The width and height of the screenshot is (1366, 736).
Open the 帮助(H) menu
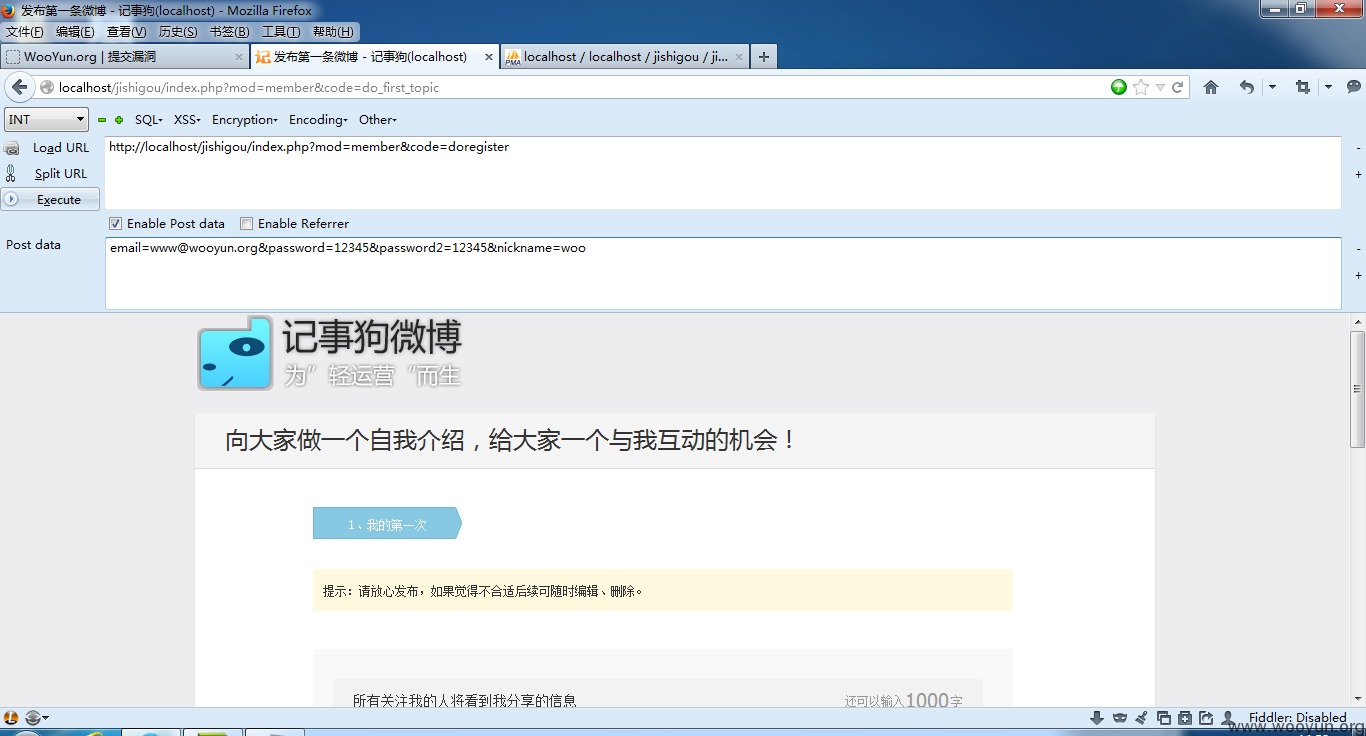[x=333, y=32]
